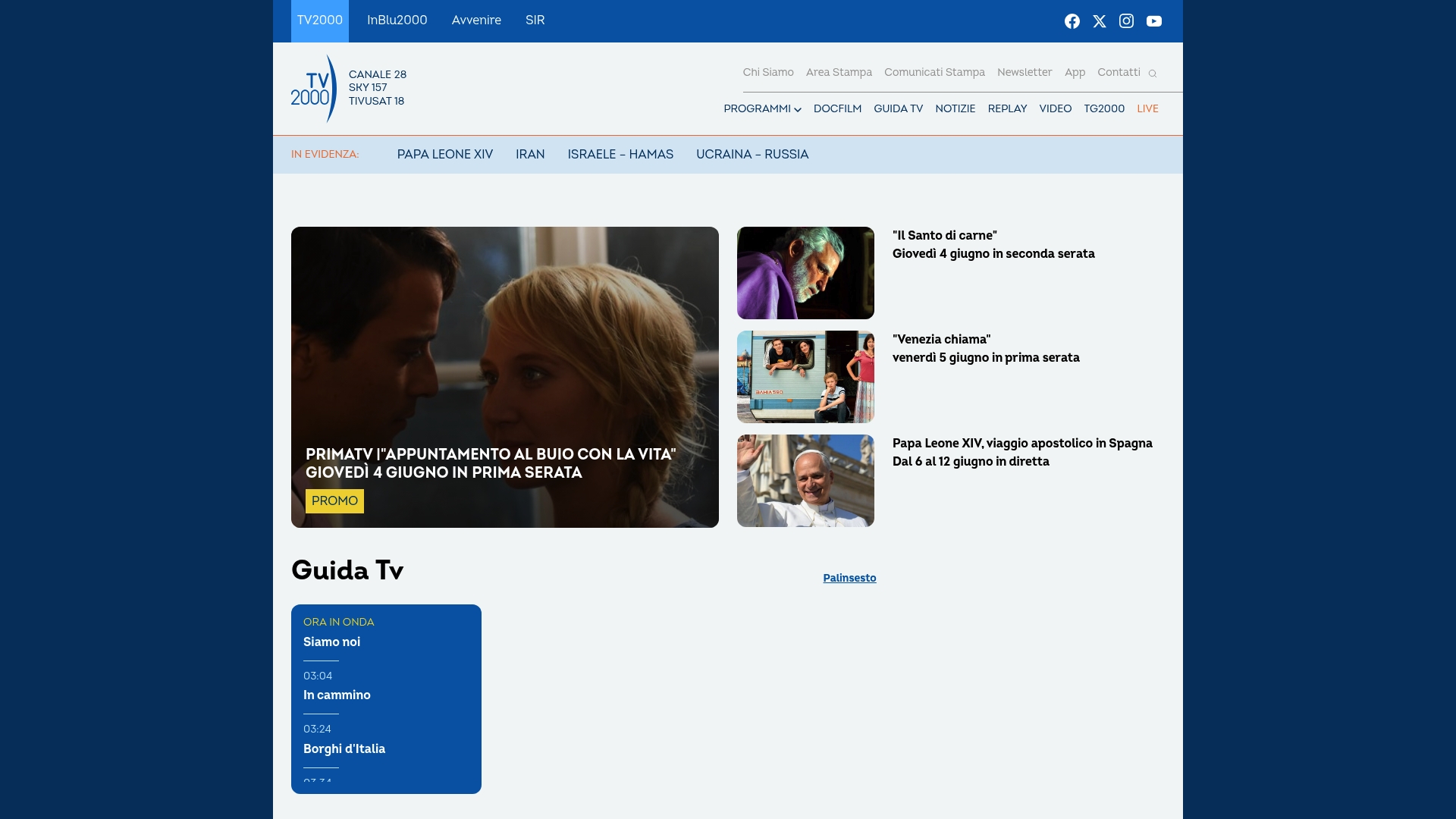
Task: Select the TV2000 top tab
Action: [320, 20]
